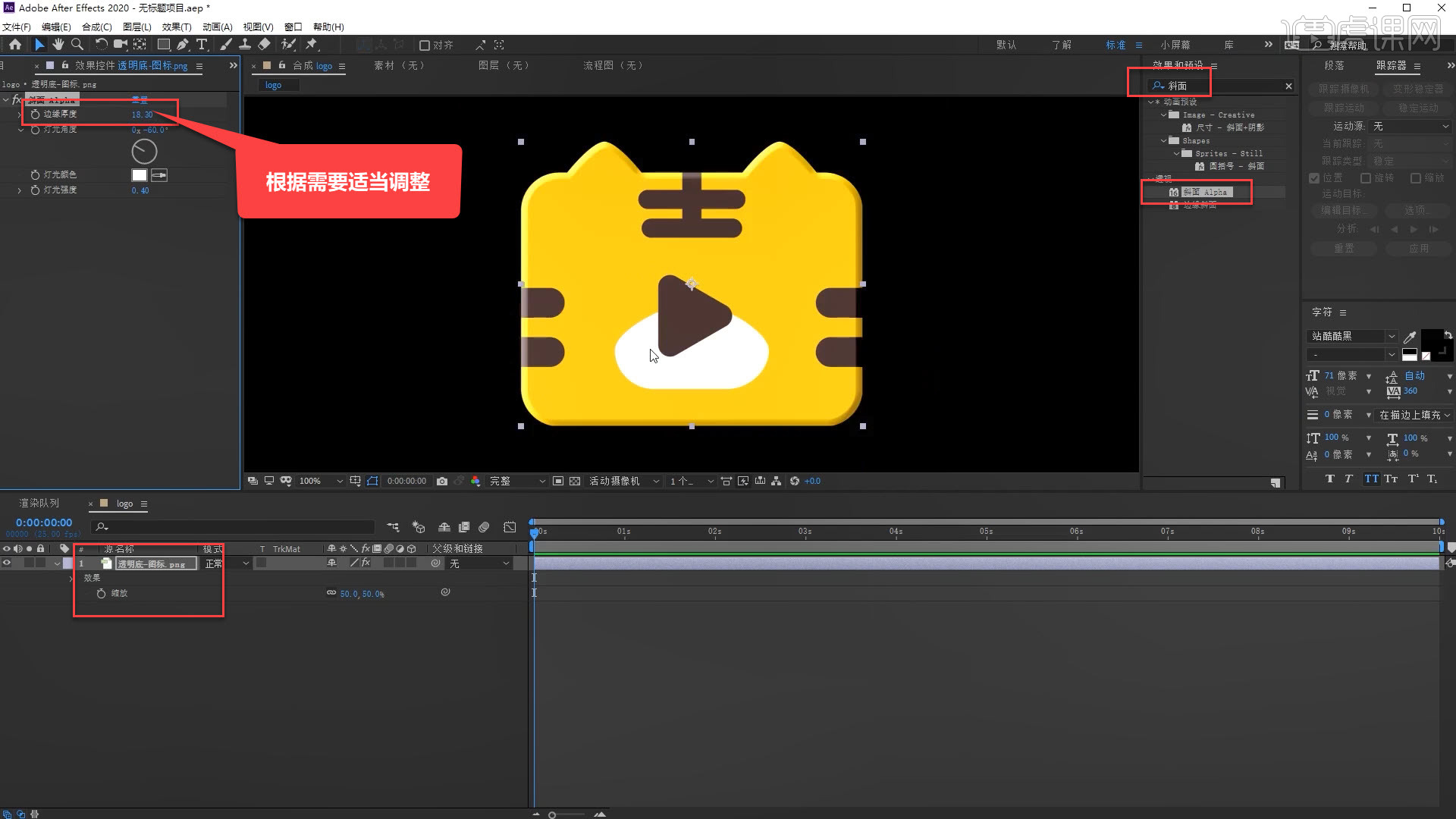
Task: Toggle hide shy layers in timeline
Action: coord(444,527)
